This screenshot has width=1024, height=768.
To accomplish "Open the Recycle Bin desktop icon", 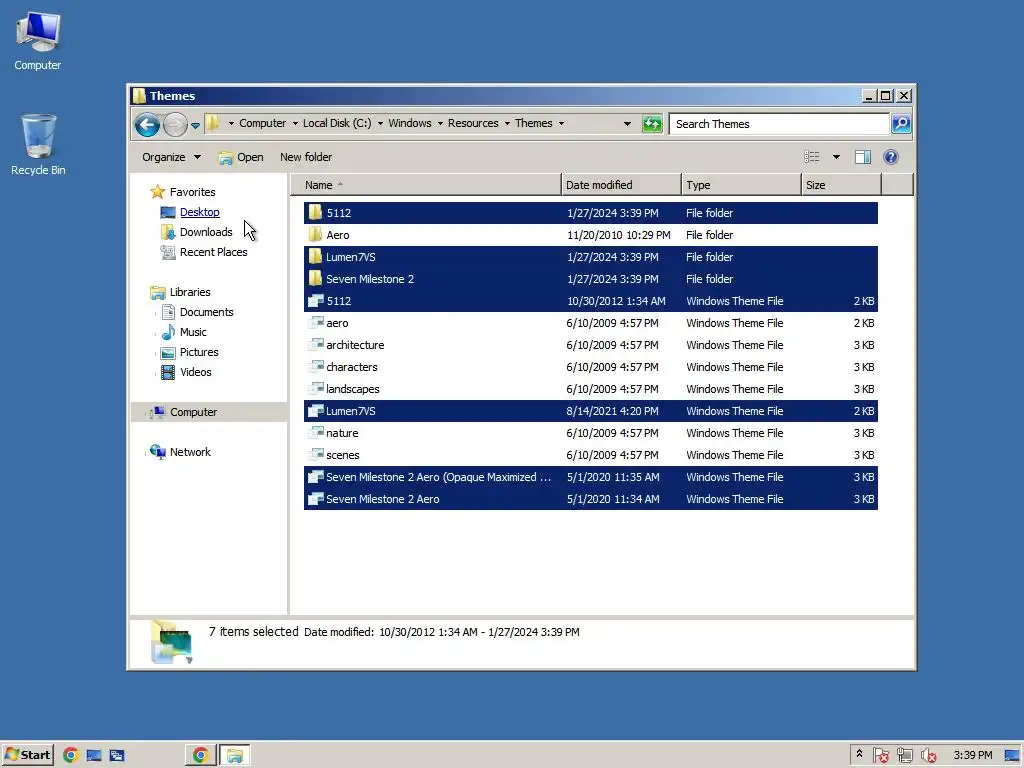I will [x=38, y=145].
